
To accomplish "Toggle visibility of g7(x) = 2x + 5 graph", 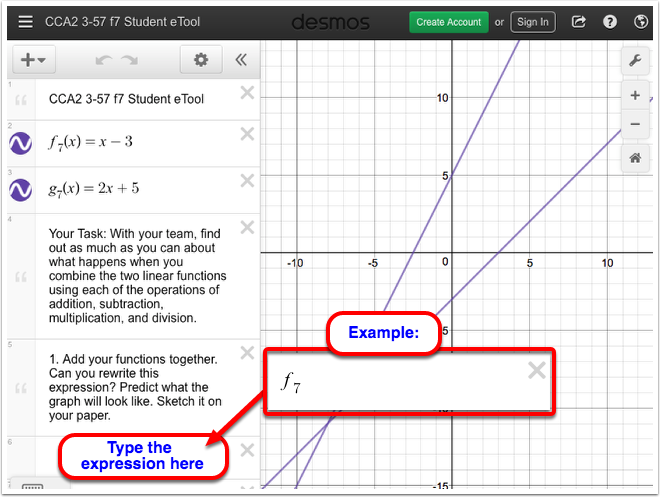I will [x=20, y=190].
